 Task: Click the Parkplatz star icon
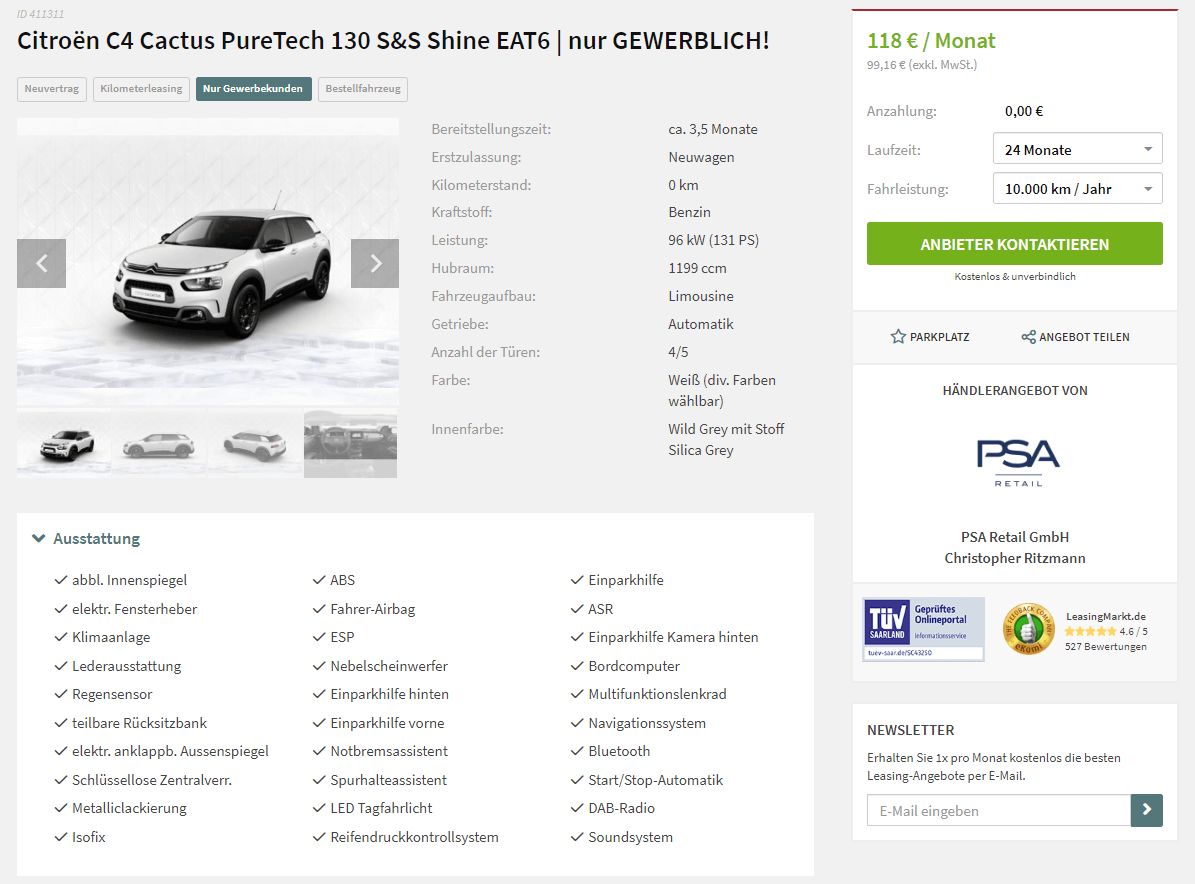pyautogui.click(x=898, y=337)
